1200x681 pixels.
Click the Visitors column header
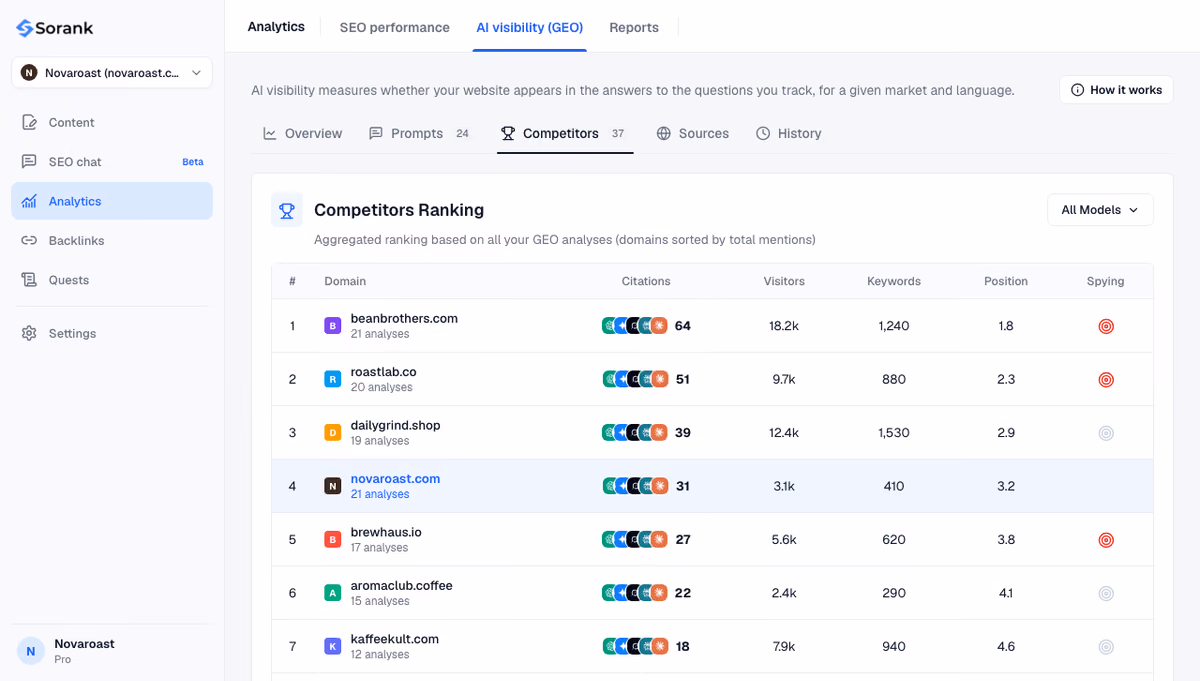coord(784,281)
